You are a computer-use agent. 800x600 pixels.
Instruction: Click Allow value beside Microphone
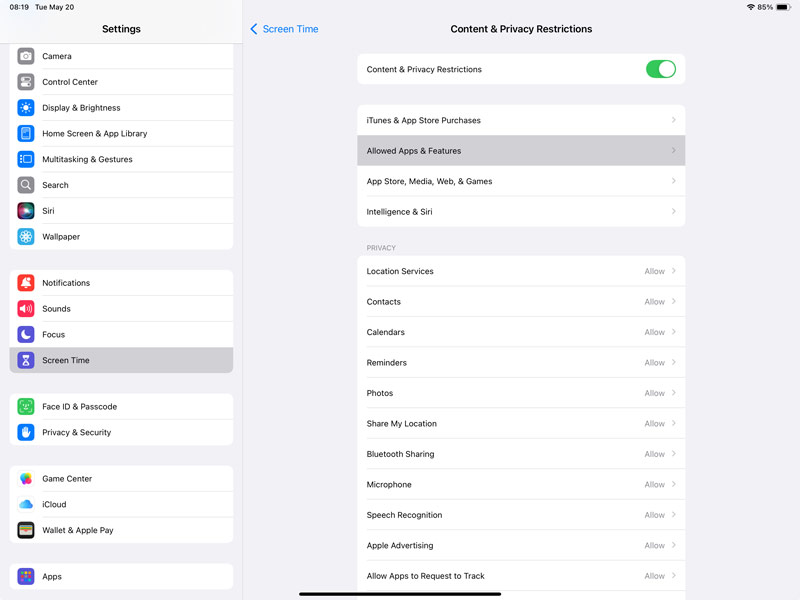[x=655, y=484]
